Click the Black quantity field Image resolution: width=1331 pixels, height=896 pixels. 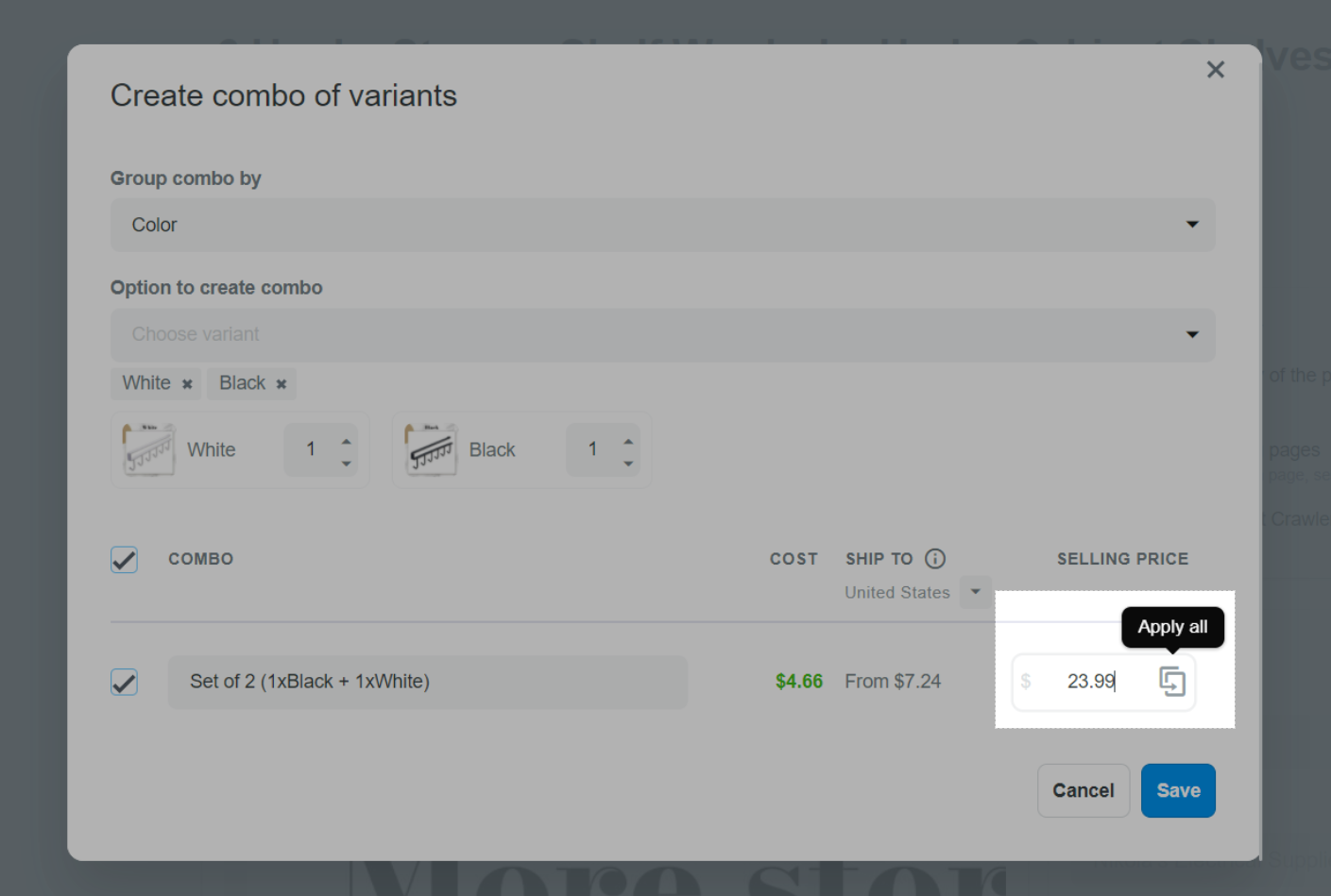pyautogui.click(x=592, y=449)
